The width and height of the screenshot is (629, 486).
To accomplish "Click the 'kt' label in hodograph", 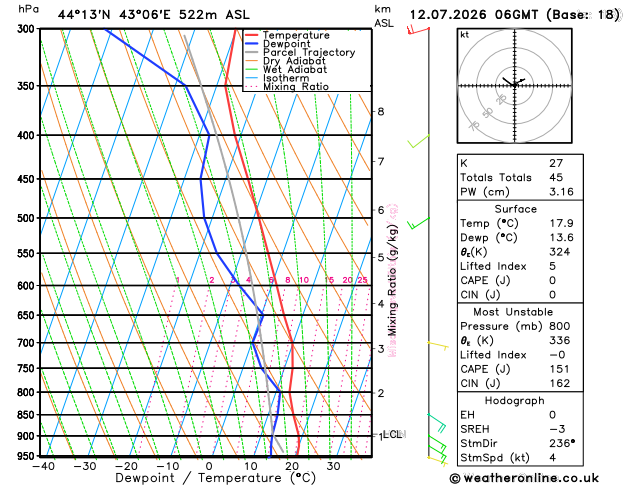I will click(x=465, y=35).
